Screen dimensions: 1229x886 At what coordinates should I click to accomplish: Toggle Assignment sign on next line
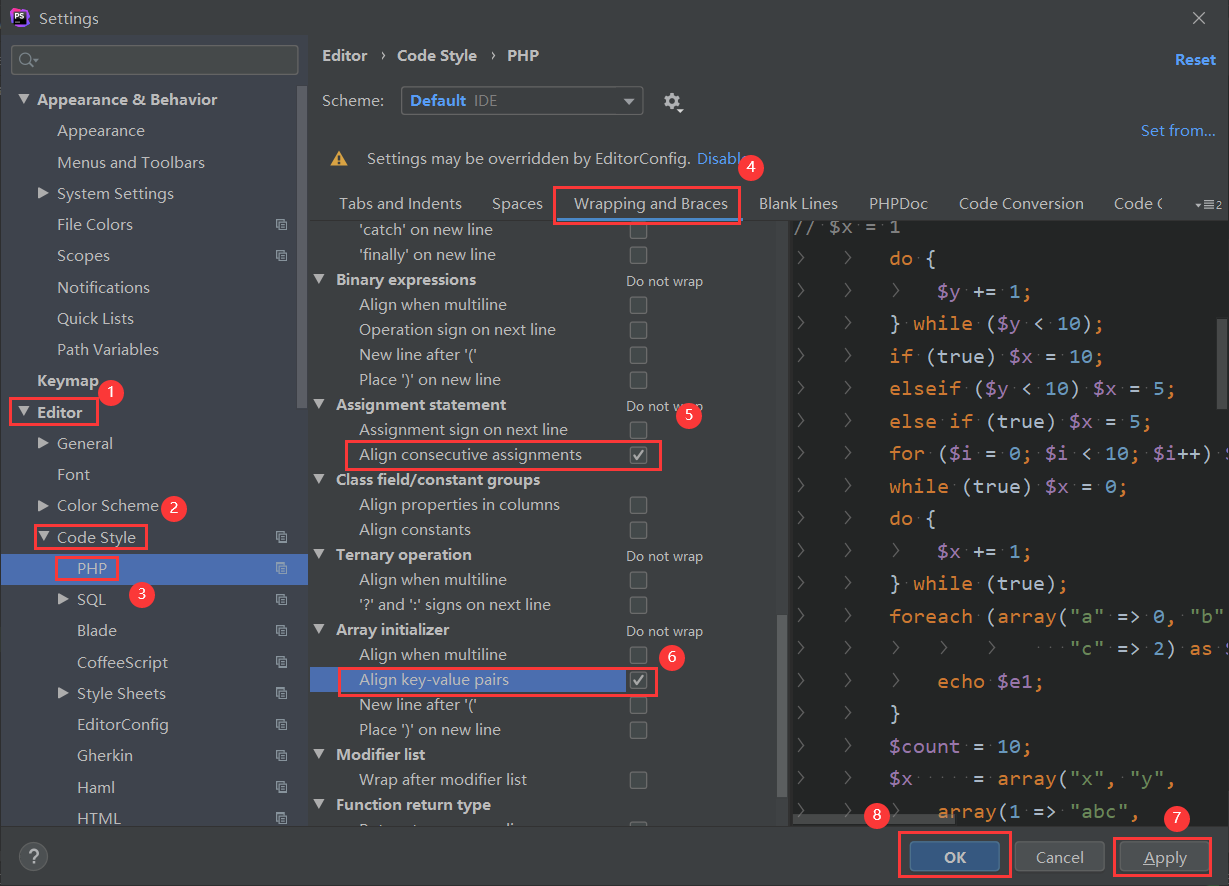coord(638,430)
